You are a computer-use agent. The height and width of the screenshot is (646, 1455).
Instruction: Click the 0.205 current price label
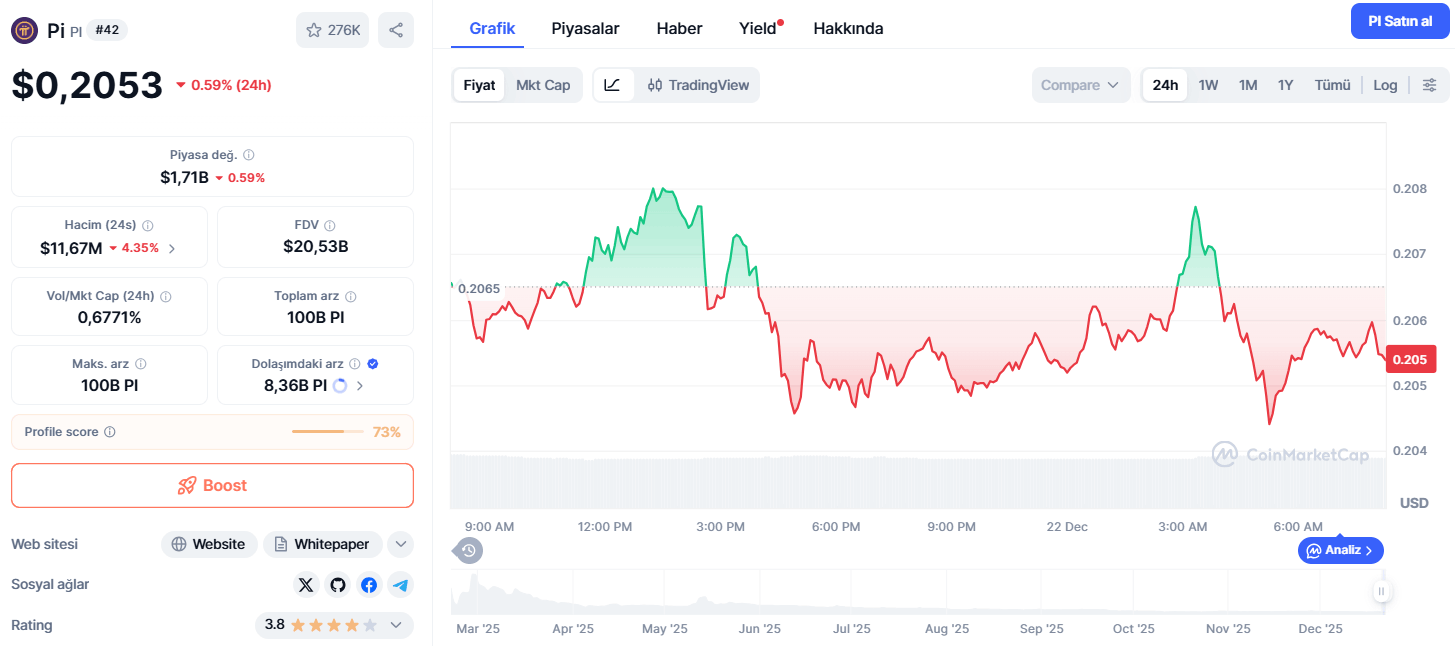(1411, 359)
